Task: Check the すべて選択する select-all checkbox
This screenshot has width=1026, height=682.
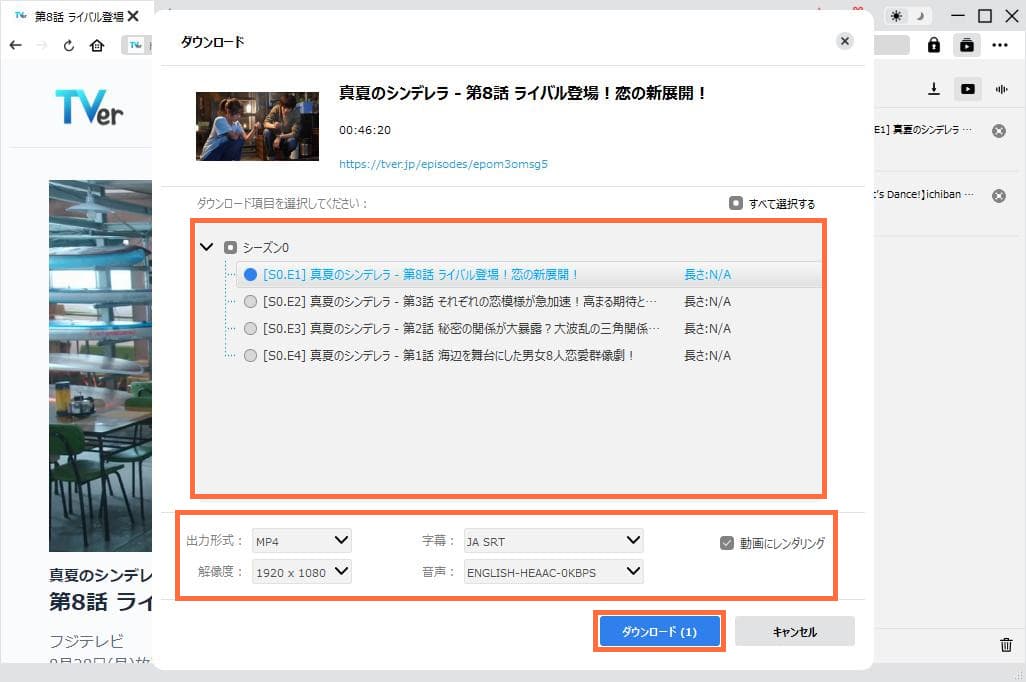Action: pyautogui.click(x=736, y=203)
